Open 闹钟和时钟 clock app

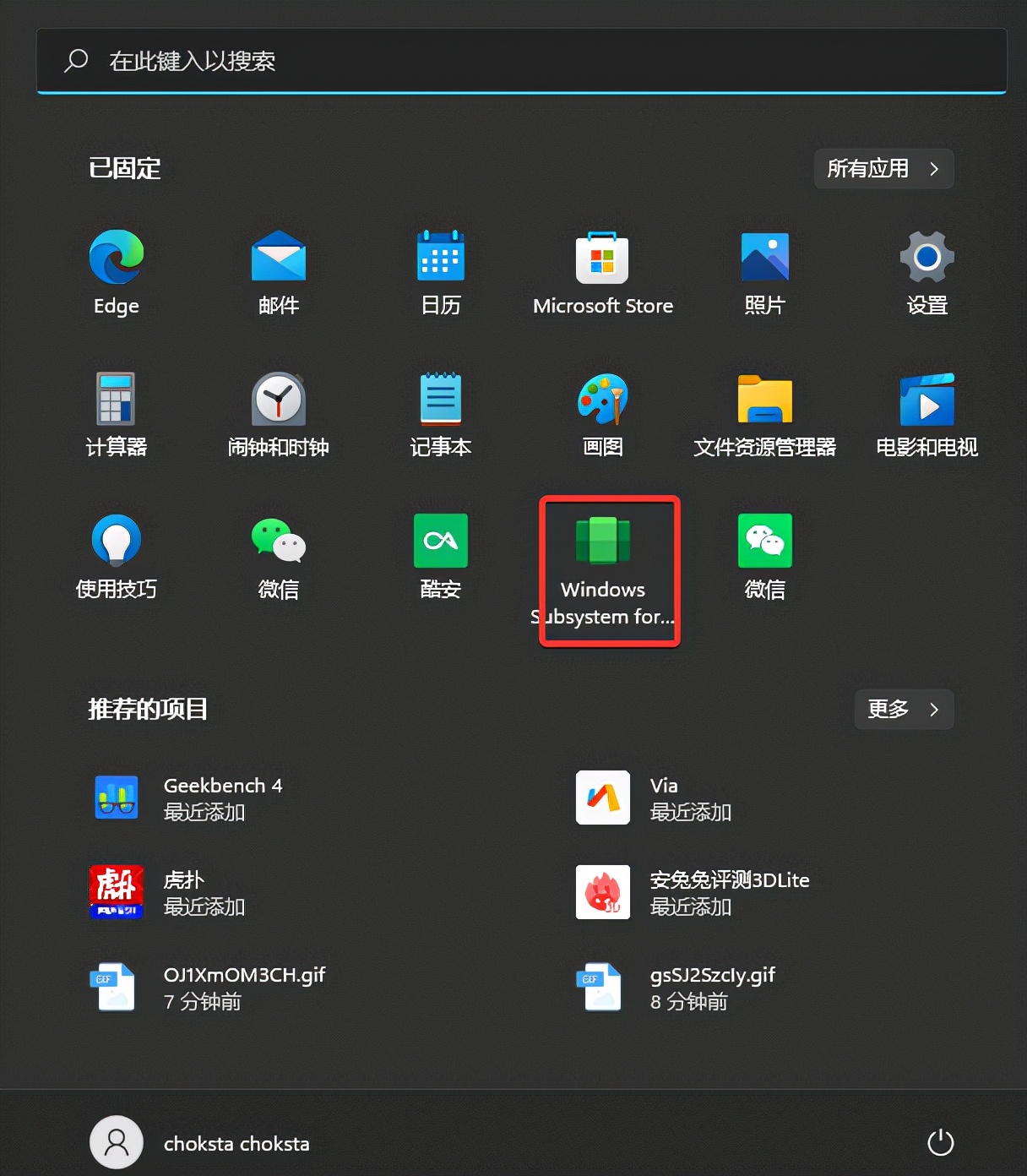pos(279,415)
